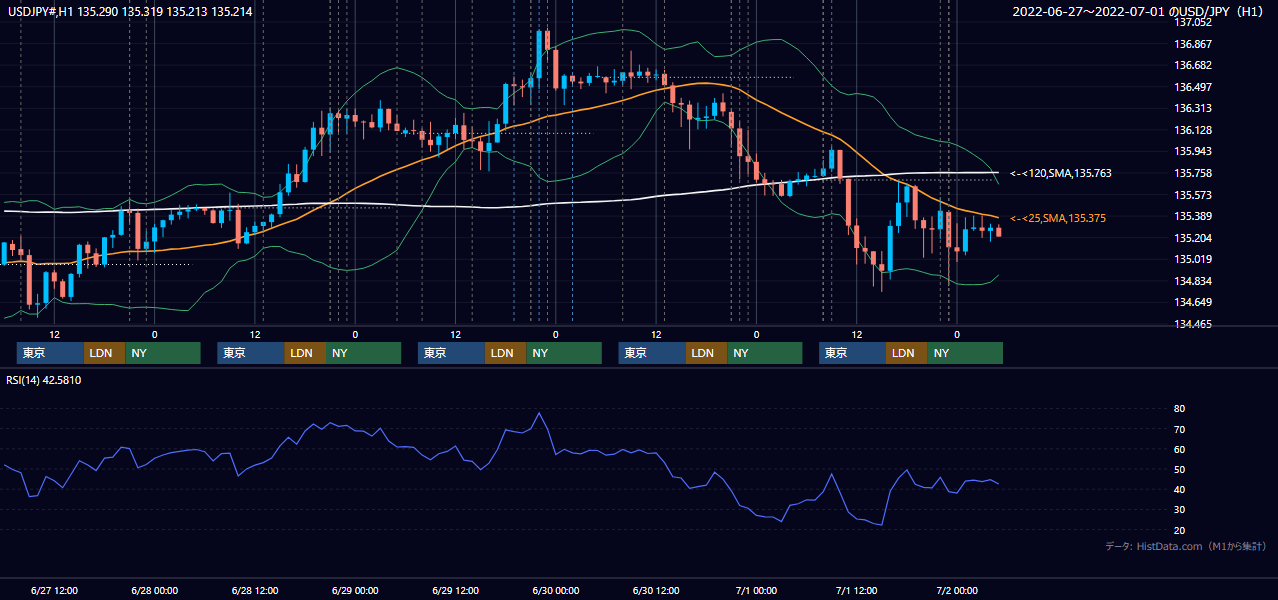The image size is (1278, 600).
Task: Click price axis value 135.019
Action: point(1193,259)
